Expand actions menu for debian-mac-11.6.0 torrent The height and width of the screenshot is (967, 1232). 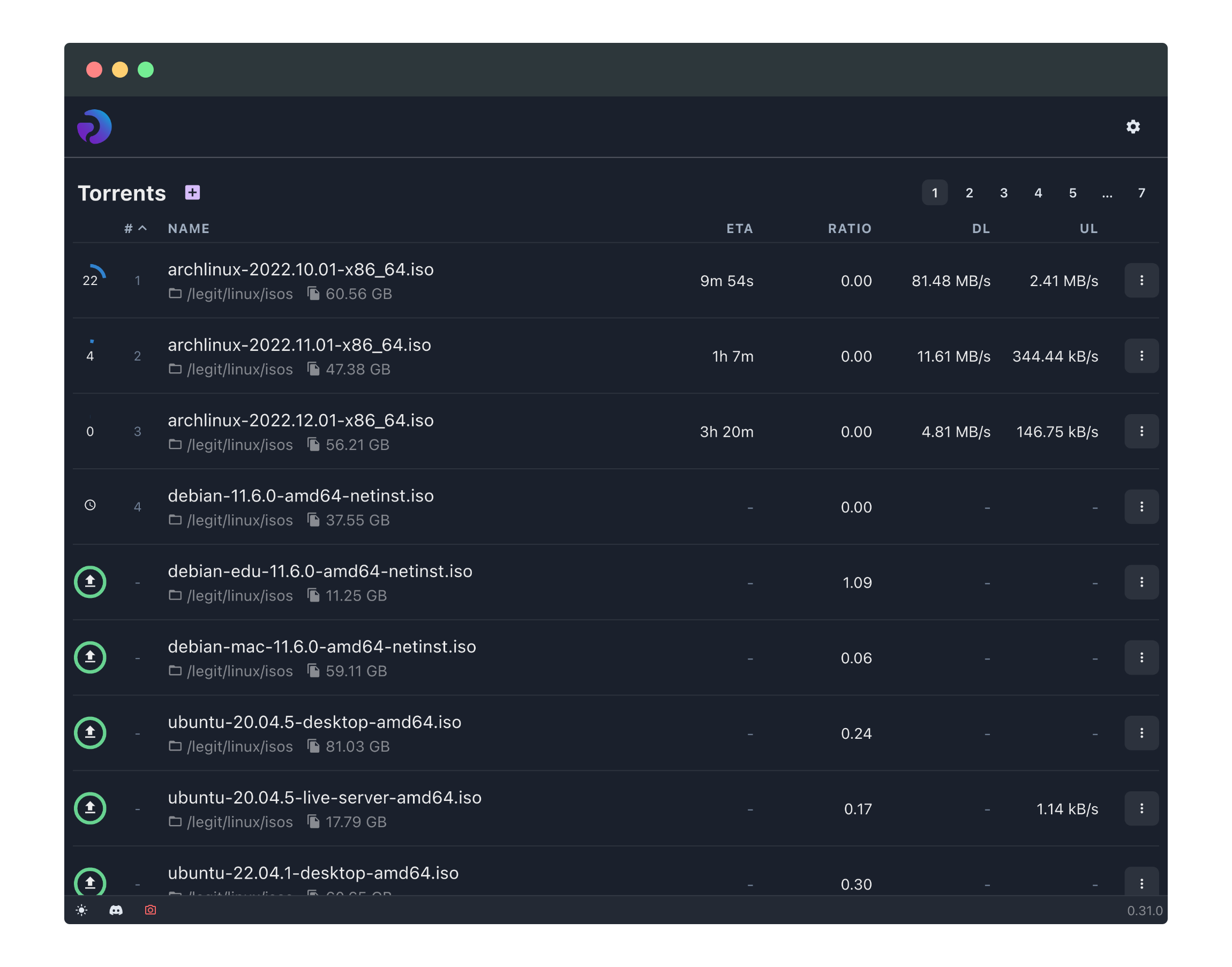[1141, 657]
